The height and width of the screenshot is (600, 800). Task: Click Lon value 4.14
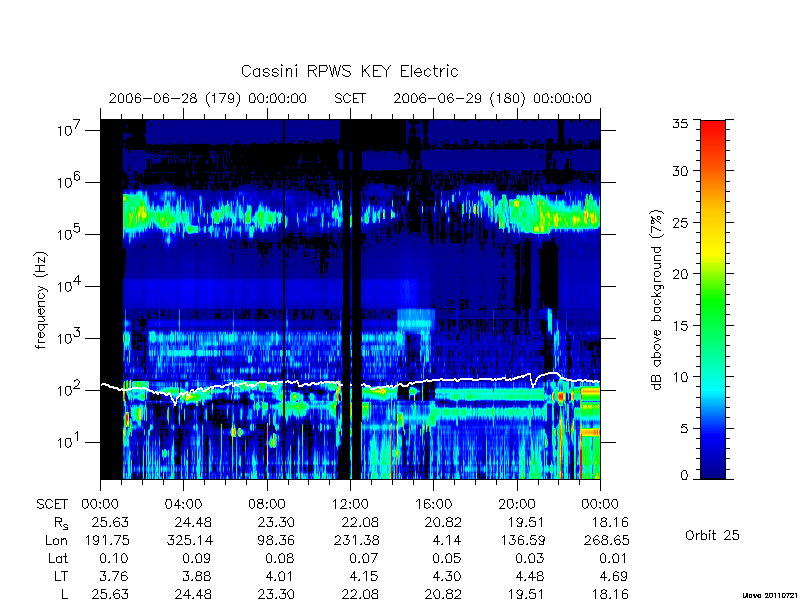click(x=447, y=540)
